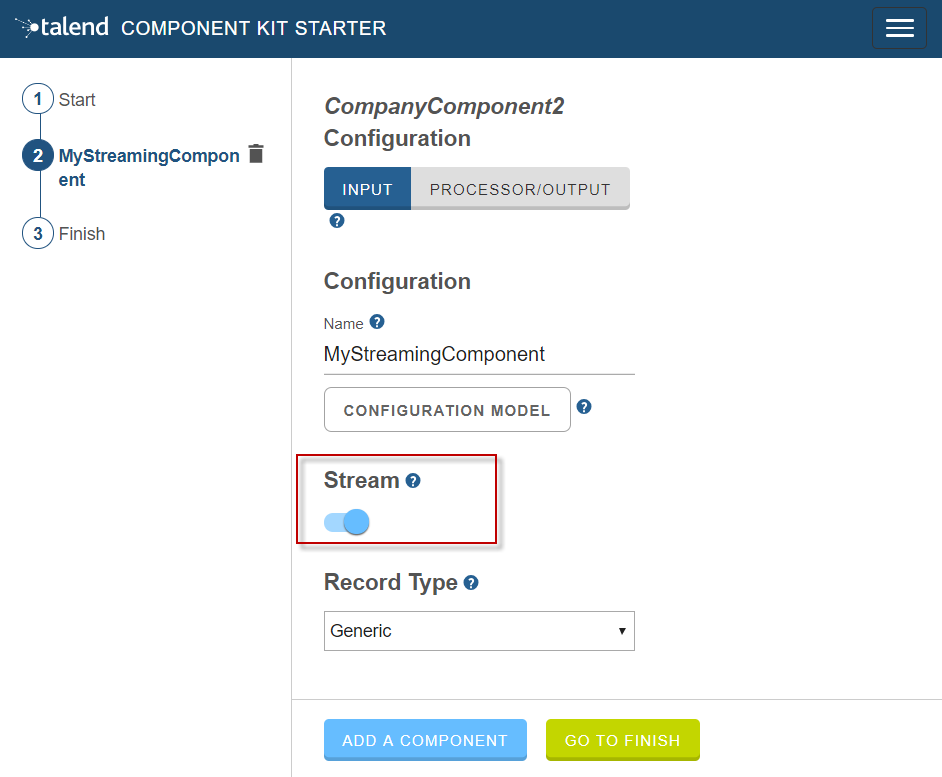Click the component Name text field
Screen dimensions: 942x777
click(x=479, y=354)
